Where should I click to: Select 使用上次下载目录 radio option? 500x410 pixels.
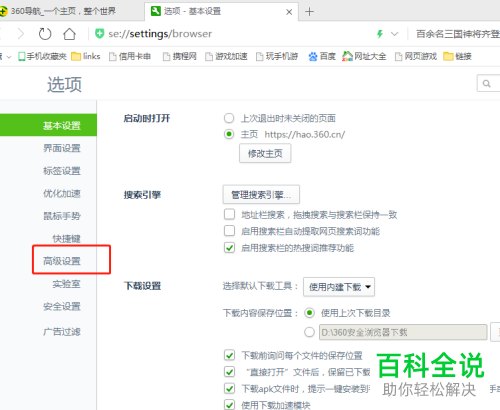[309, 313]
